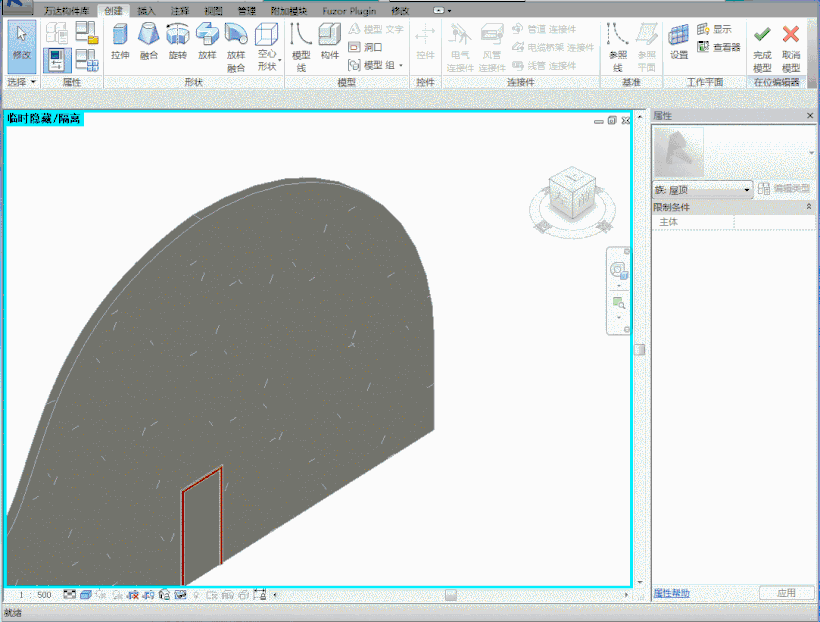Toggle the highlighted Properties palette button
This screenshot has height=622, width=820.
click(56, 60)
